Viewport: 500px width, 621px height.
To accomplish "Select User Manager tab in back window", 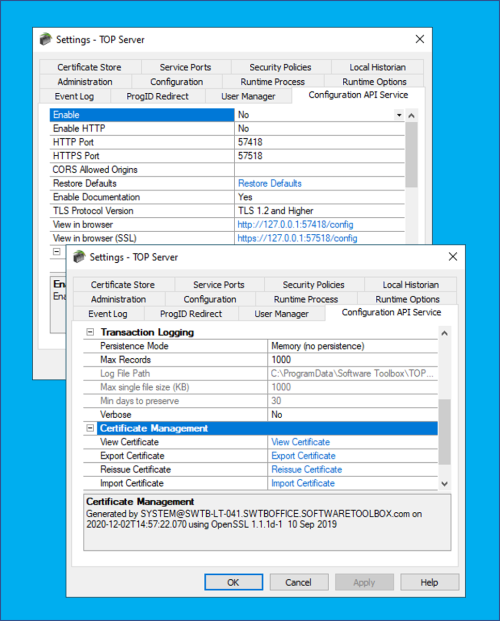I will [248, 96].
